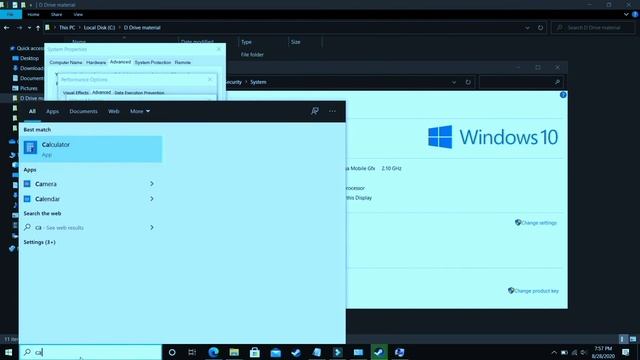The width and height of the screenshot is (640, 360).
Task: Open the View ribbon tab
Action: 78,14
